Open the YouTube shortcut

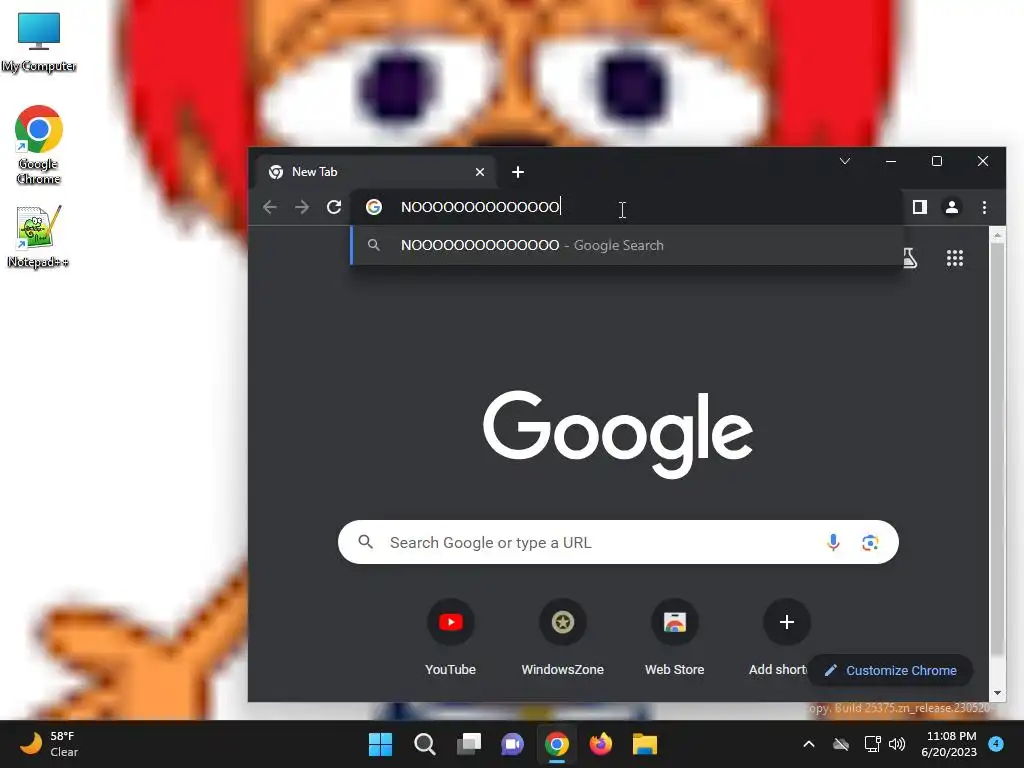point(451,637)
